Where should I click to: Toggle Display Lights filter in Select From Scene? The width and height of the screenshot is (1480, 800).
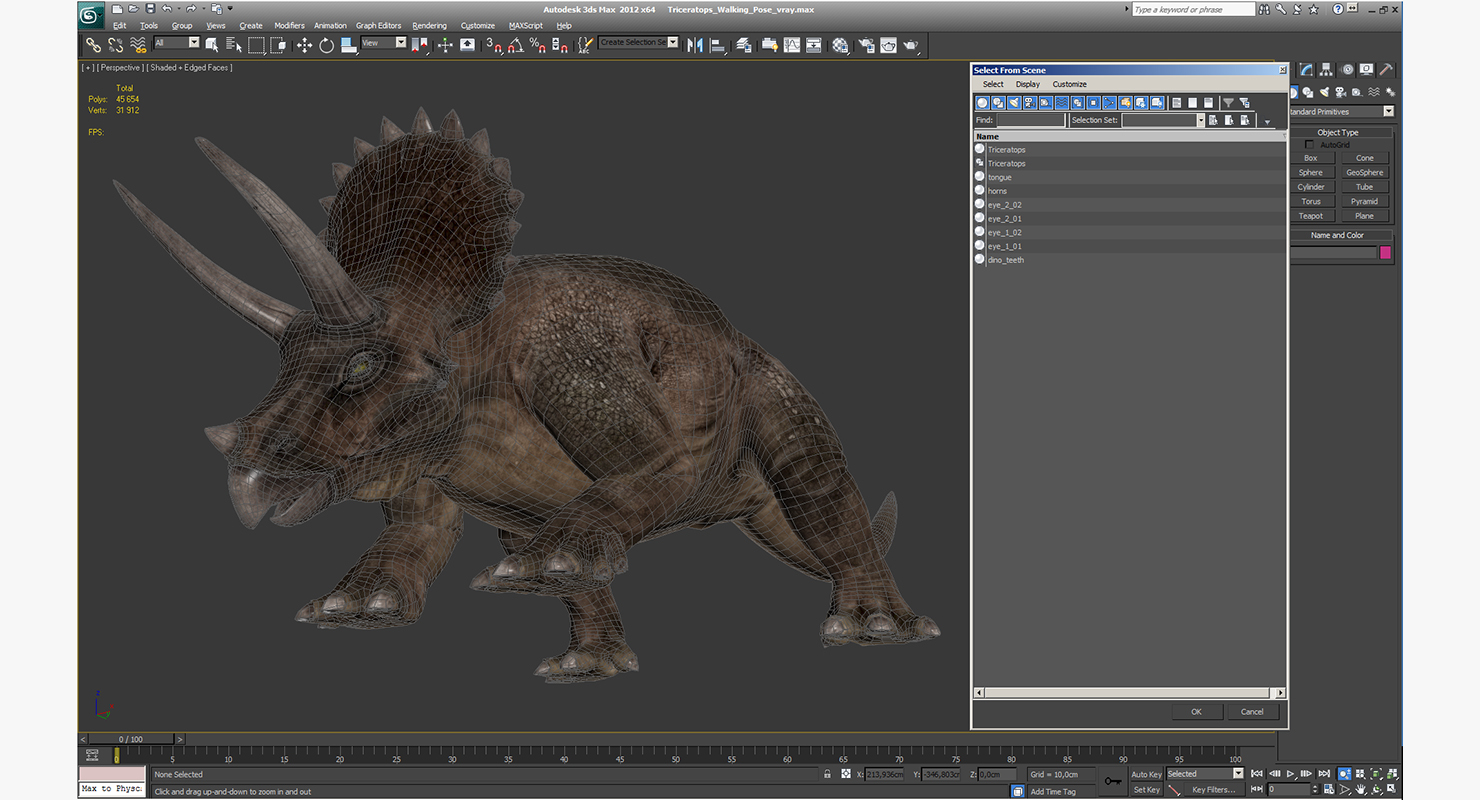(1014, 103)
